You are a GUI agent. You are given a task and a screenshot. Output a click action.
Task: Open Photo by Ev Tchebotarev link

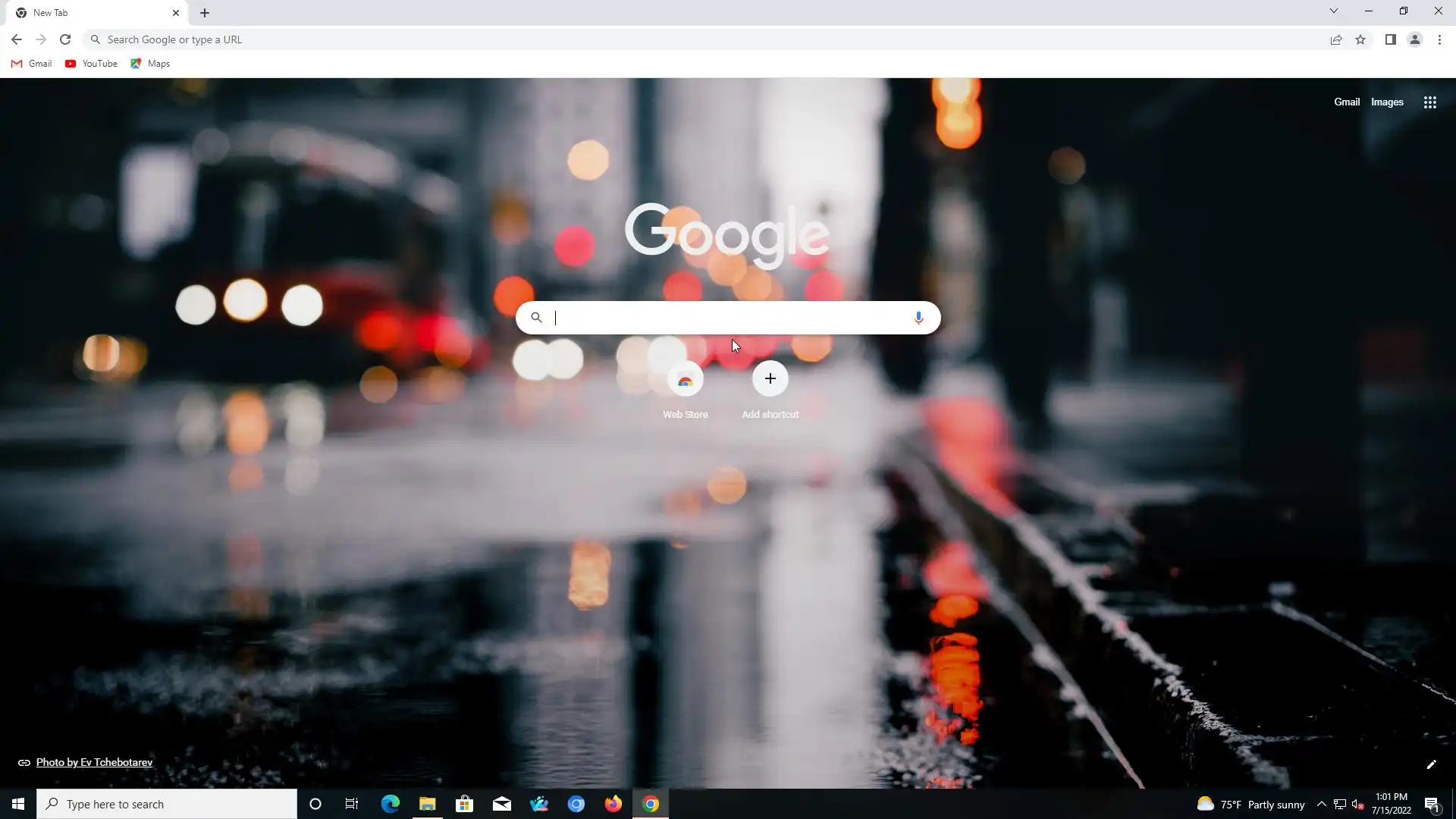[x=94, y=762]
